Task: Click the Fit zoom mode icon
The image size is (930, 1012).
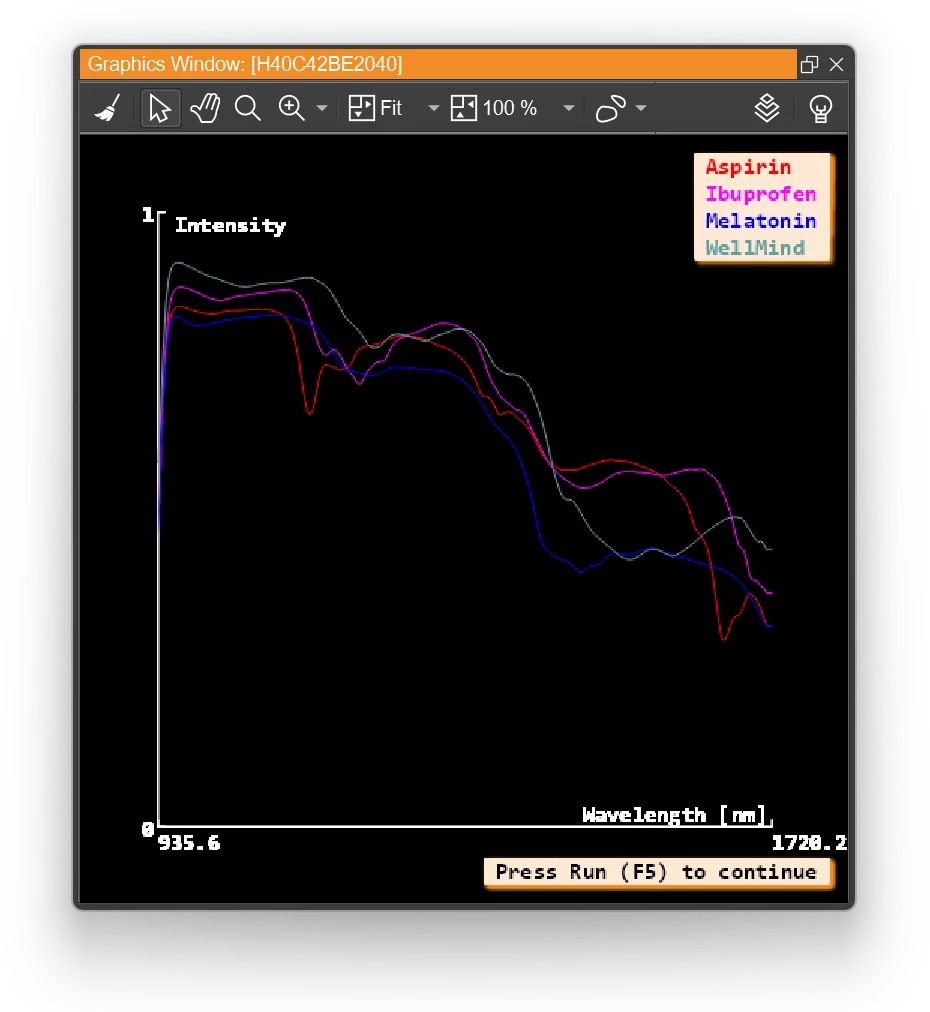Action: coord(362,108)
